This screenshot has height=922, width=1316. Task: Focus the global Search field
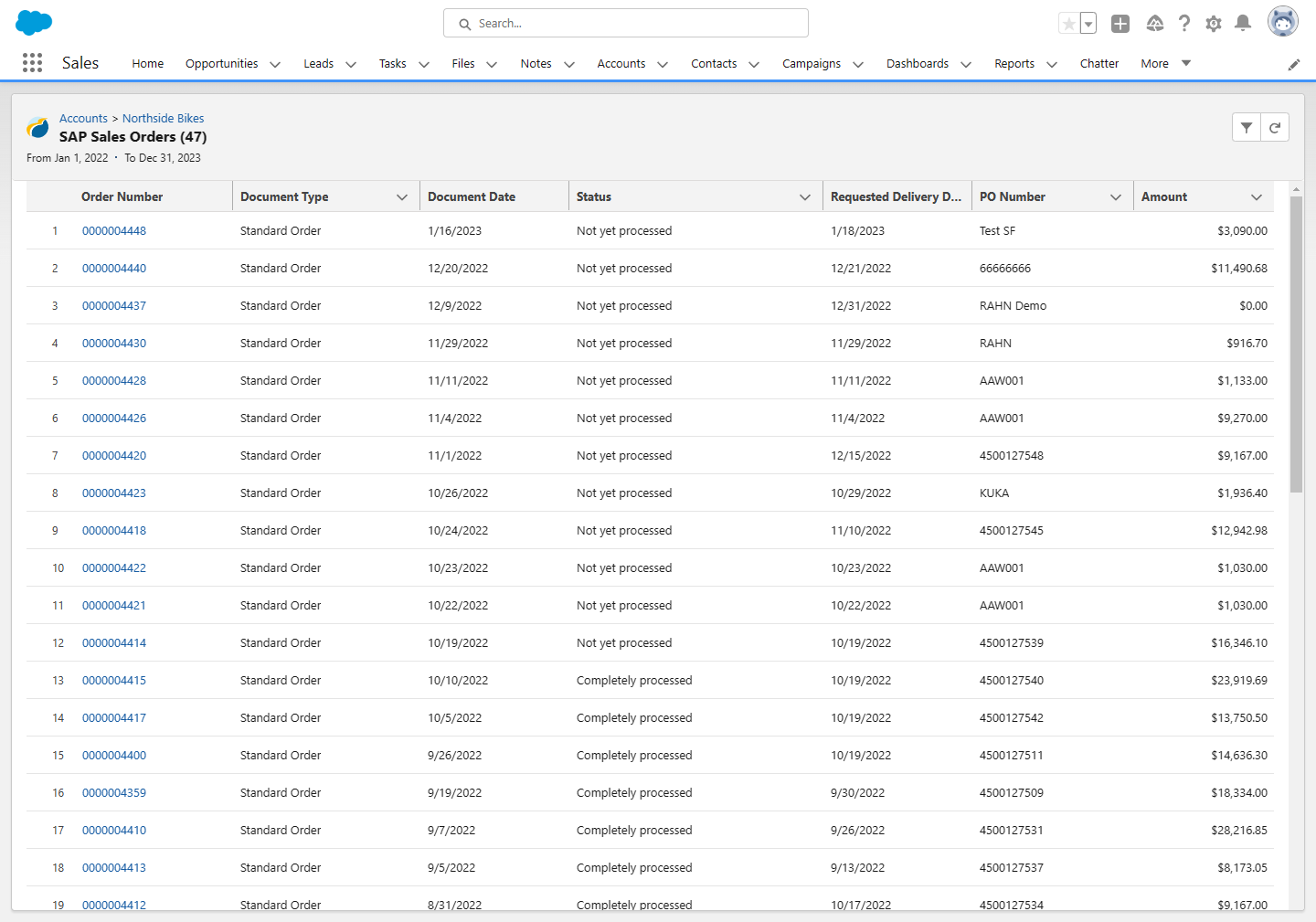(626, 23)
